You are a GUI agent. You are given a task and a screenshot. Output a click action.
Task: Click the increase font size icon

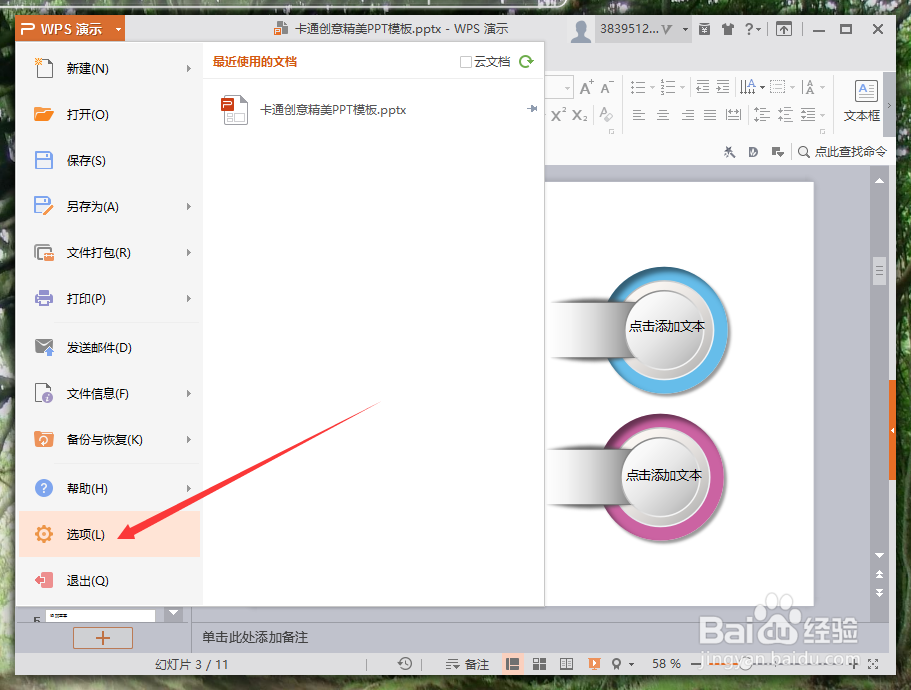pos(585,88)
